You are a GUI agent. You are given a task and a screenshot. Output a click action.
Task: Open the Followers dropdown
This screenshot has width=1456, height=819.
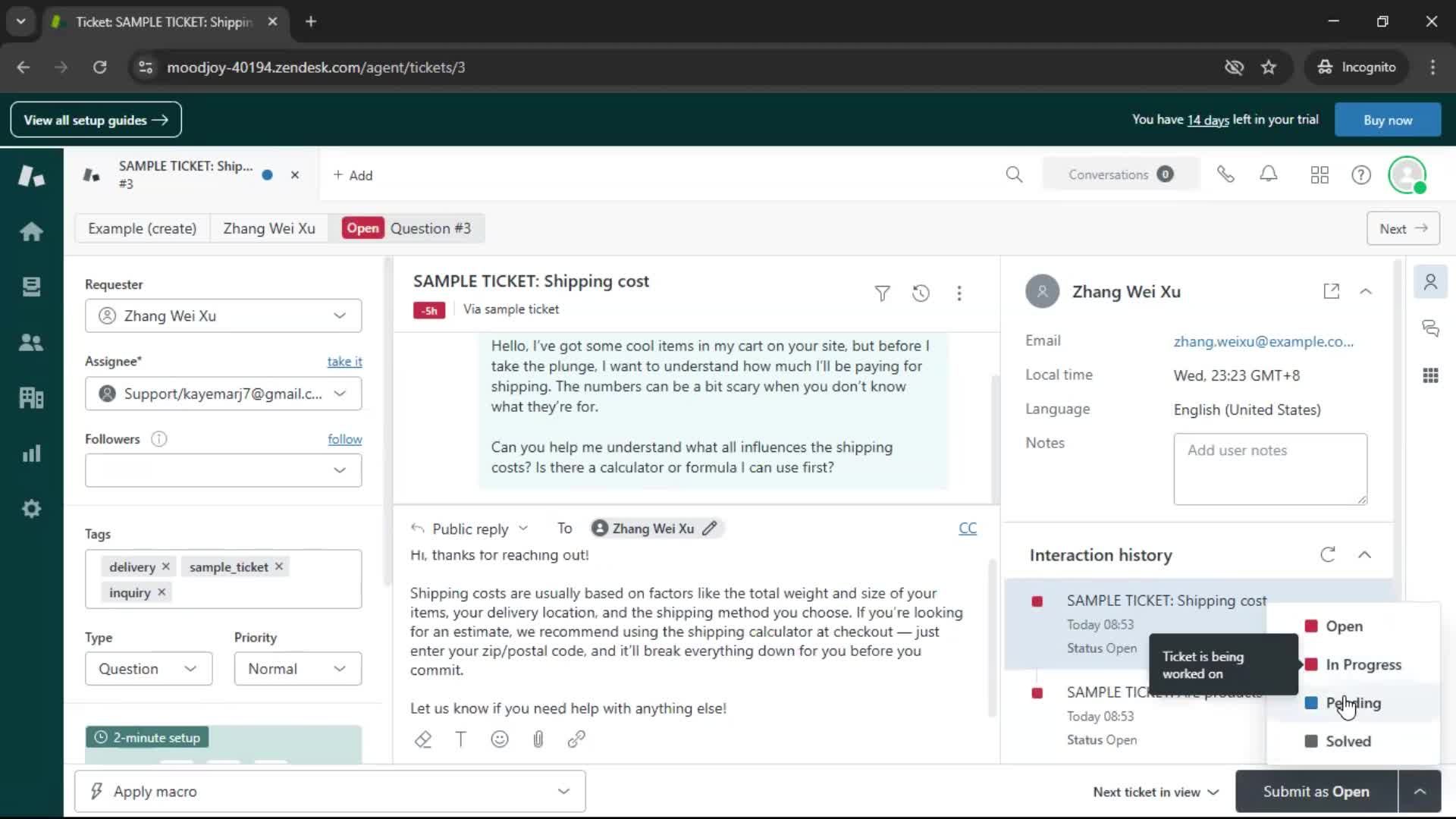click(x=223, y=470)
